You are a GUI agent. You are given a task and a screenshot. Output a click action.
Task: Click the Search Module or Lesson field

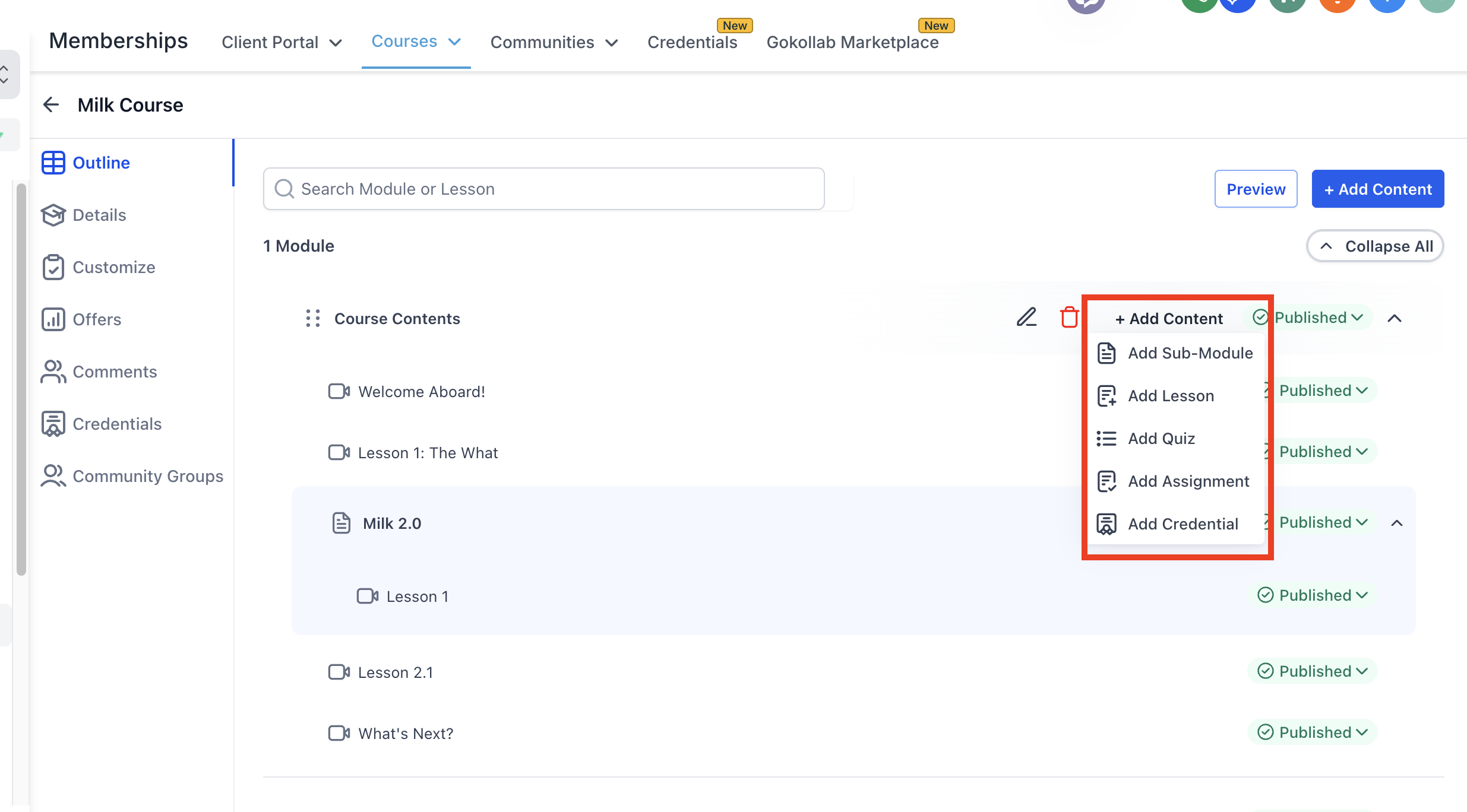tap(543, 189)
